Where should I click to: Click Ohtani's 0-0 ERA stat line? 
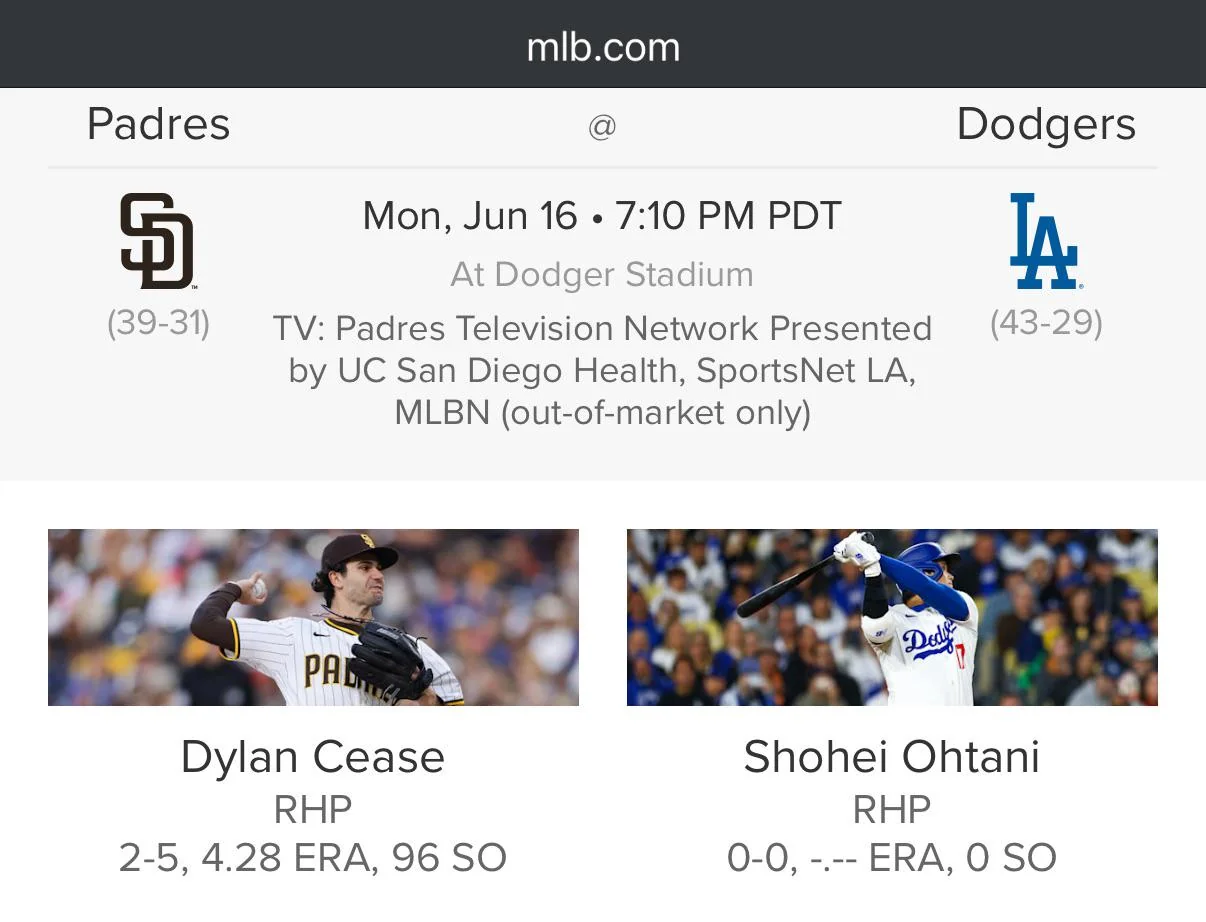pos(892,857)
